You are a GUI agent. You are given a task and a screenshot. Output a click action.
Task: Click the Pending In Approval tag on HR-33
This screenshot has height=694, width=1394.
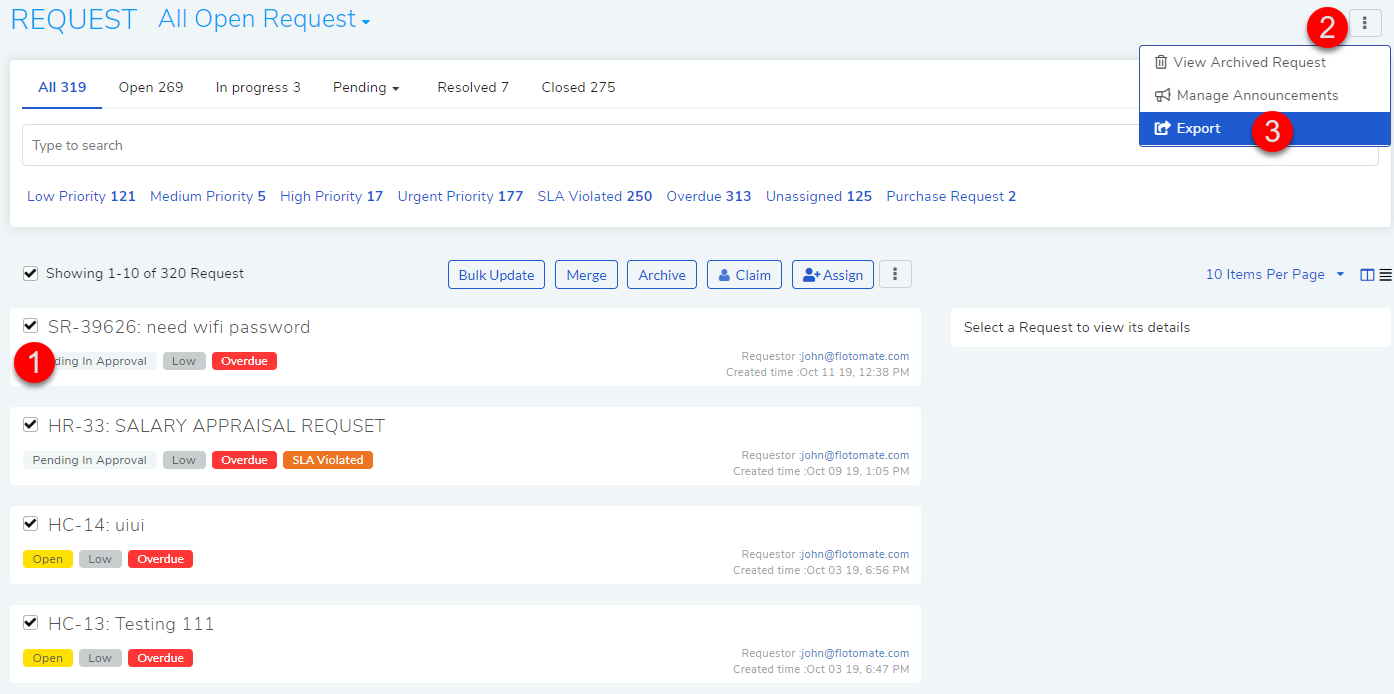tap(90, 460)
